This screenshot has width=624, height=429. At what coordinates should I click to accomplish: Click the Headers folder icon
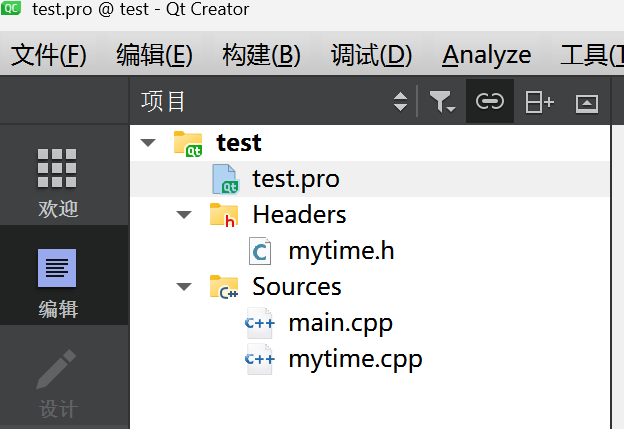[224, 215]
